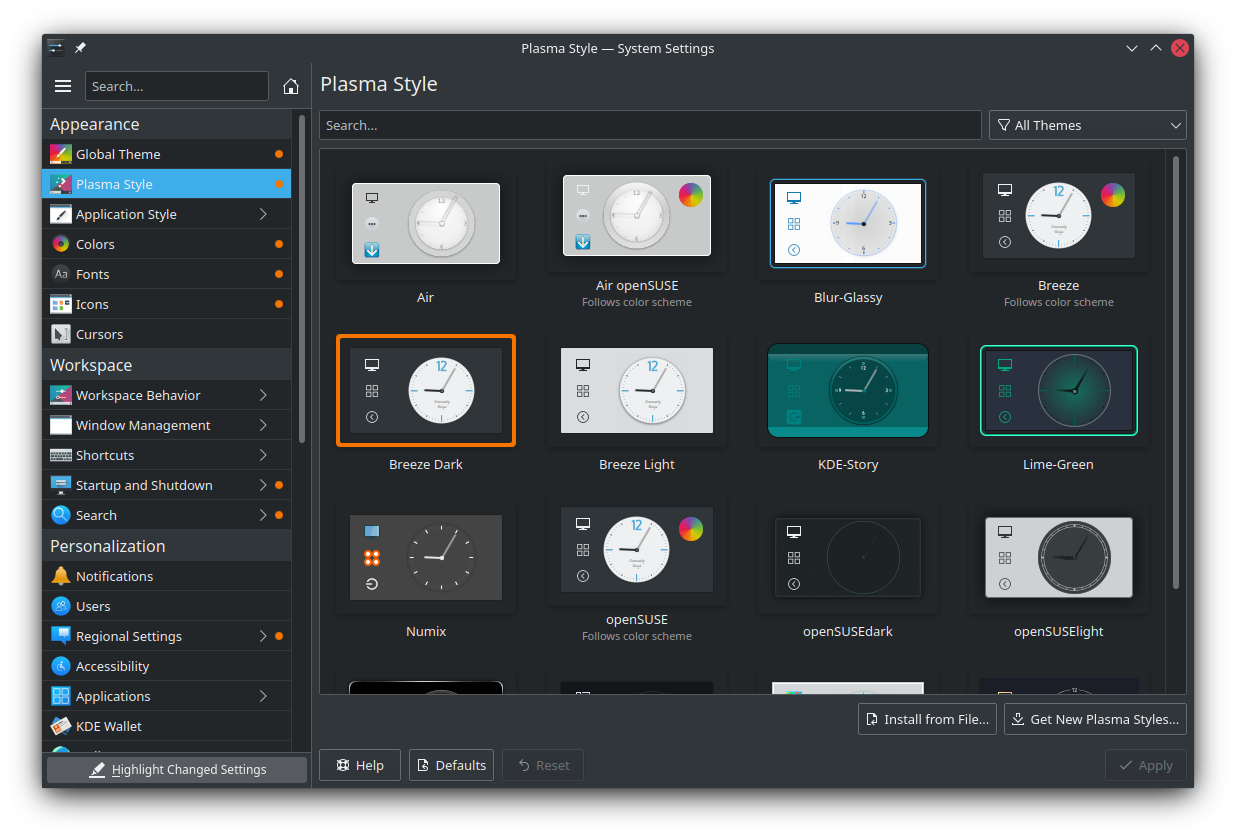Select the KDE-Story theme thumbnail
Viewport: 1236px width, 838px height.
(847, 391)
